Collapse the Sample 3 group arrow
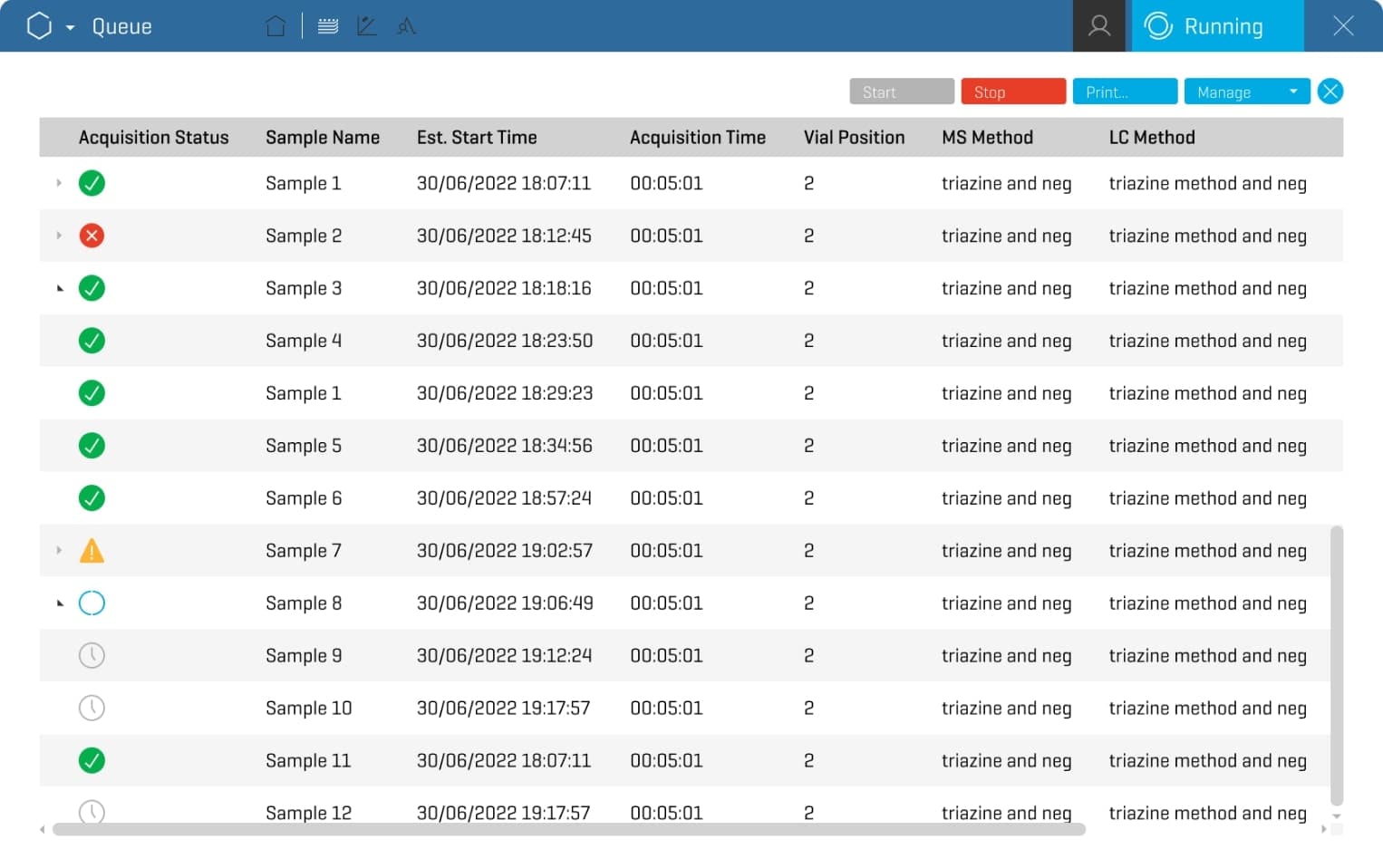The height and width of the screenshot is (868, 1383). (x=60, y=288)
